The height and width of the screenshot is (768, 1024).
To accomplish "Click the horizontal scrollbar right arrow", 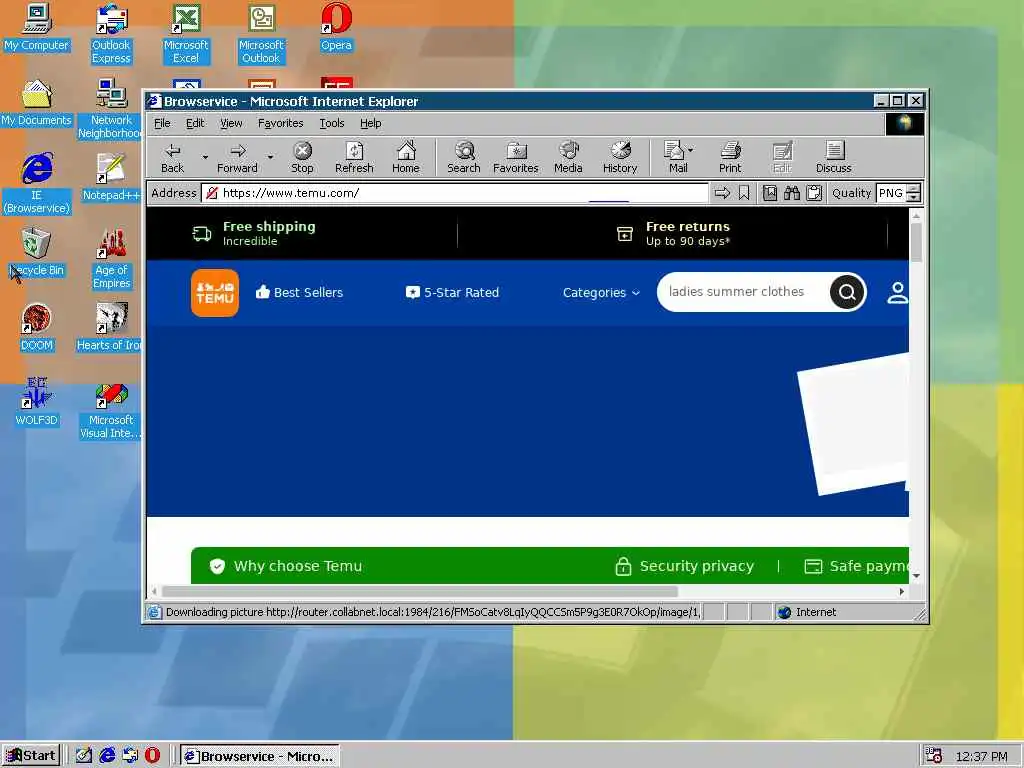I will pyautogui.click(x=902, y=592).
